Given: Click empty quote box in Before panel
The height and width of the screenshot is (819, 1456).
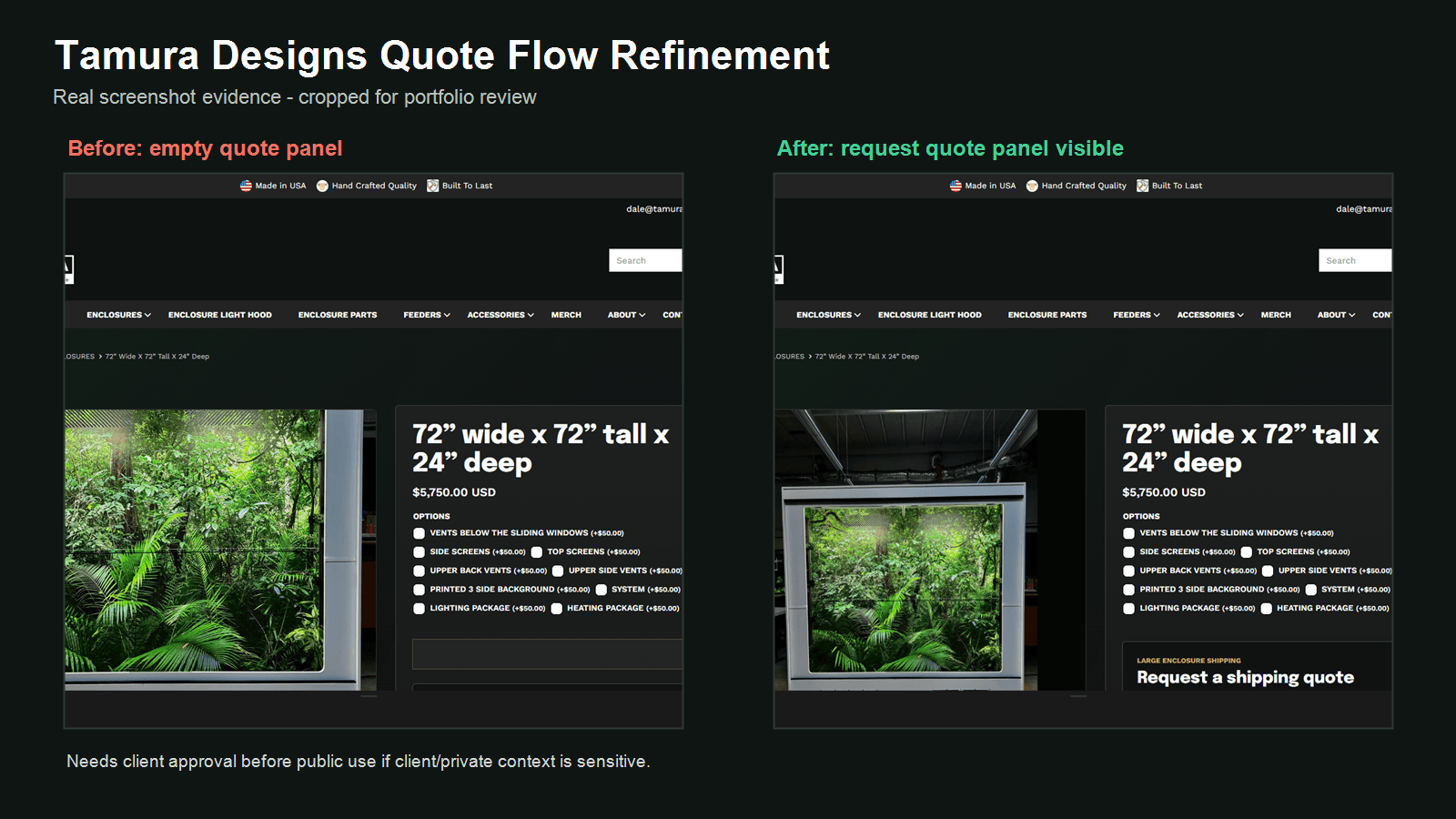Looking at the screenshot, I should tap(547, 654).
